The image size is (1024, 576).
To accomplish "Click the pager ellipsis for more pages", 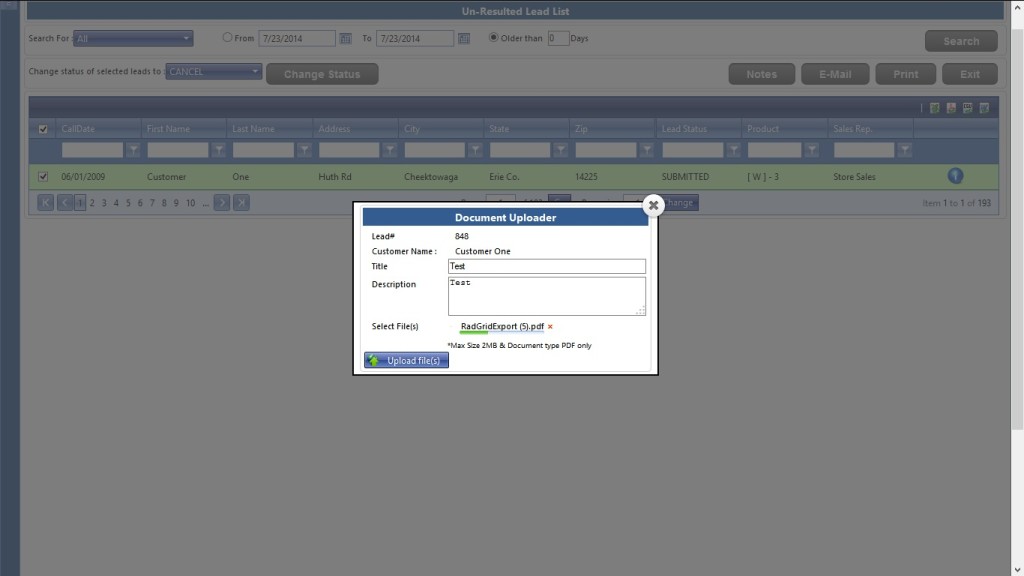I will 206,203.
